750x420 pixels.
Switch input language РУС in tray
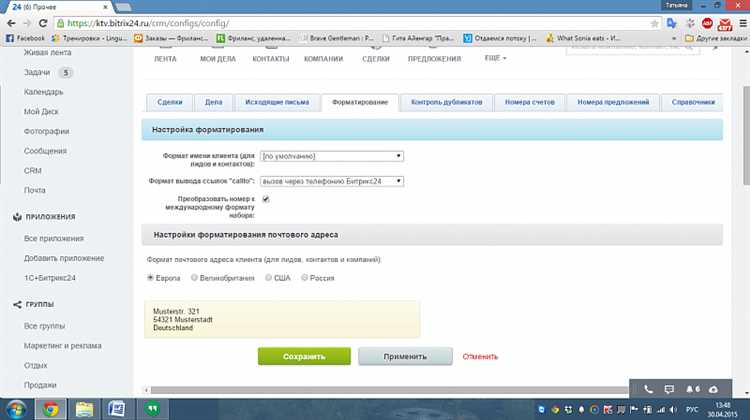click(692, 410)
